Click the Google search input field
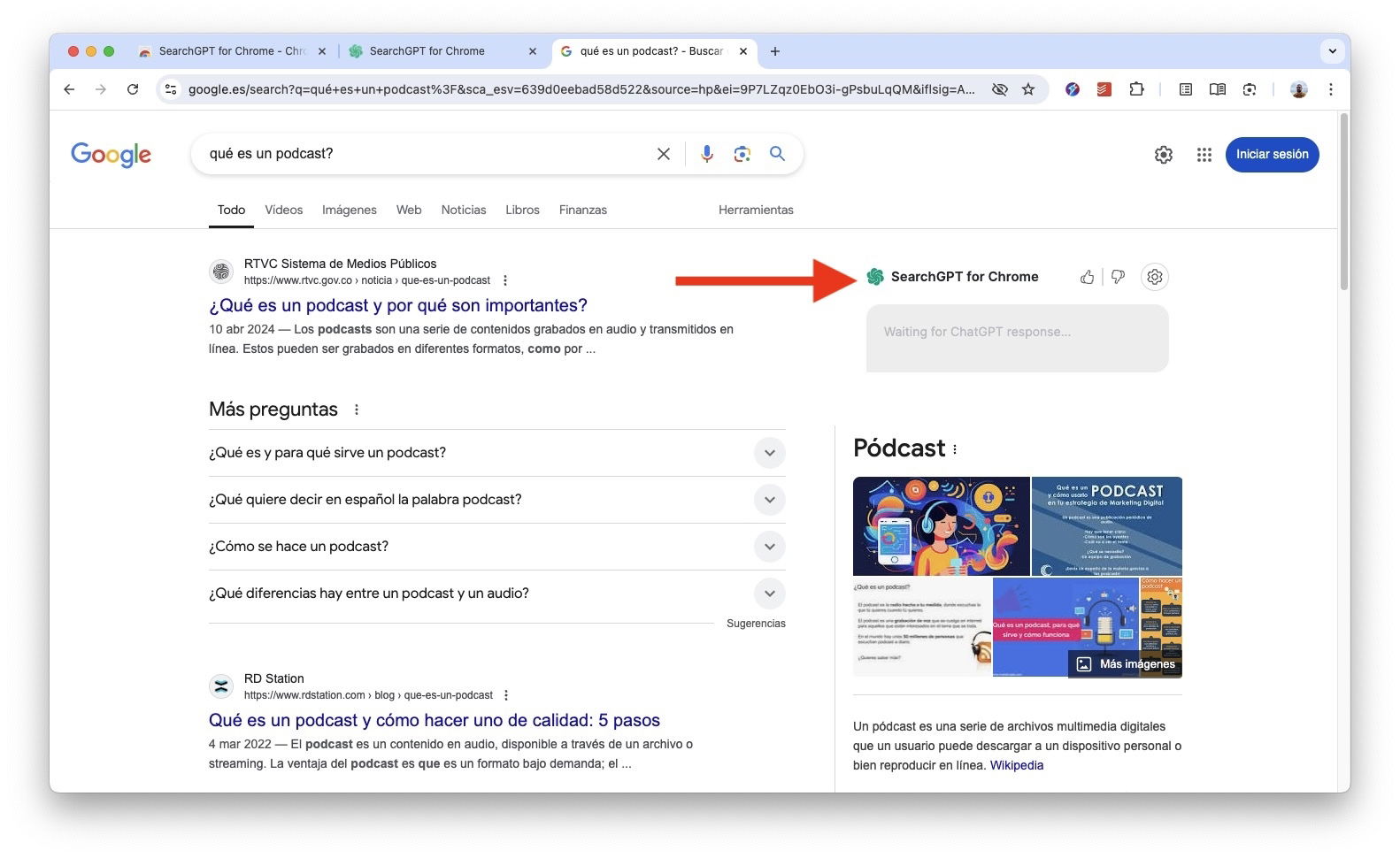The width and height of the screenshot is (1400, 858). tap(429, 154)
